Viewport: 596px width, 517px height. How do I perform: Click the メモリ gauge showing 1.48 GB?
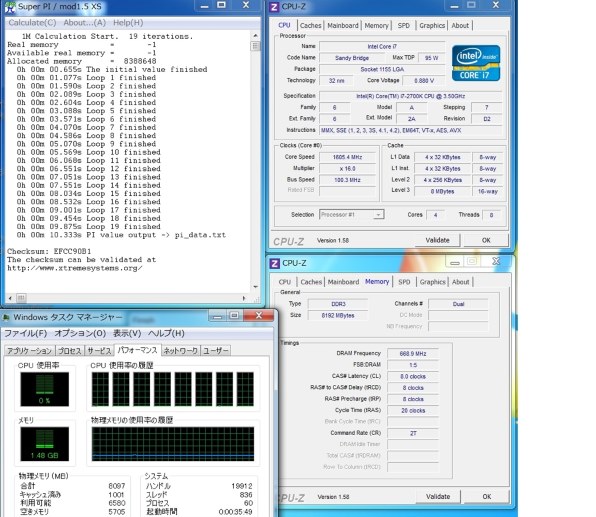44,444
